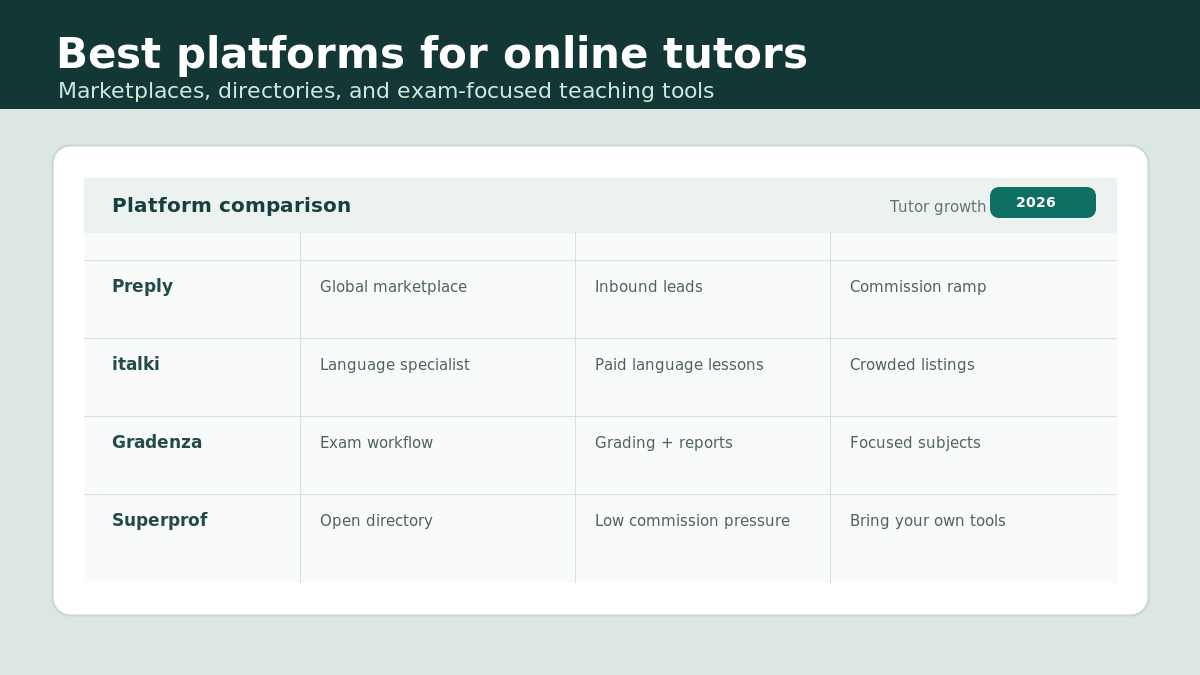1200x675 pixels.
Task: Click the 'Global marketplace' cell
Action: (393, 287)
